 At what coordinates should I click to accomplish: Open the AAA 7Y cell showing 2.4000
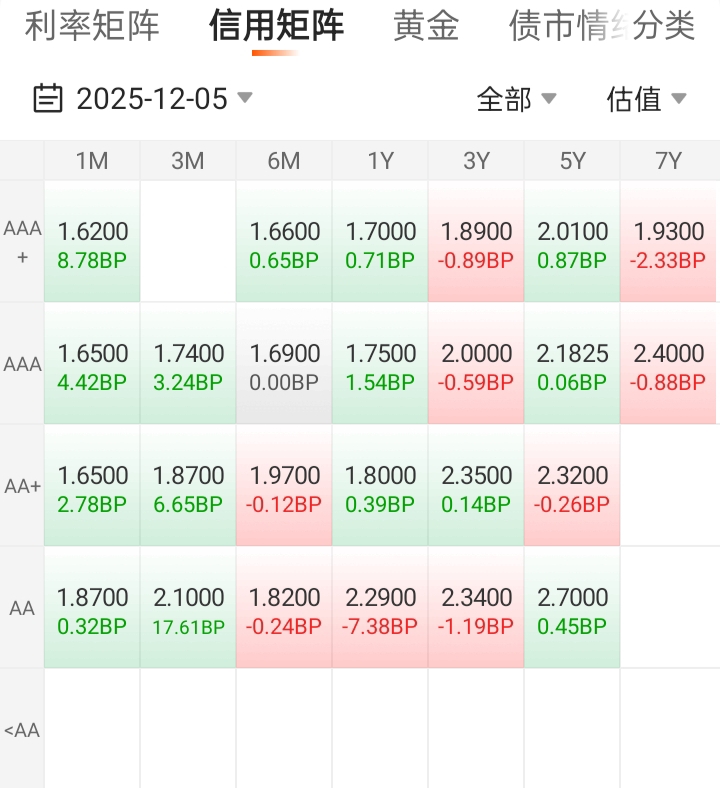coord(668,366)
